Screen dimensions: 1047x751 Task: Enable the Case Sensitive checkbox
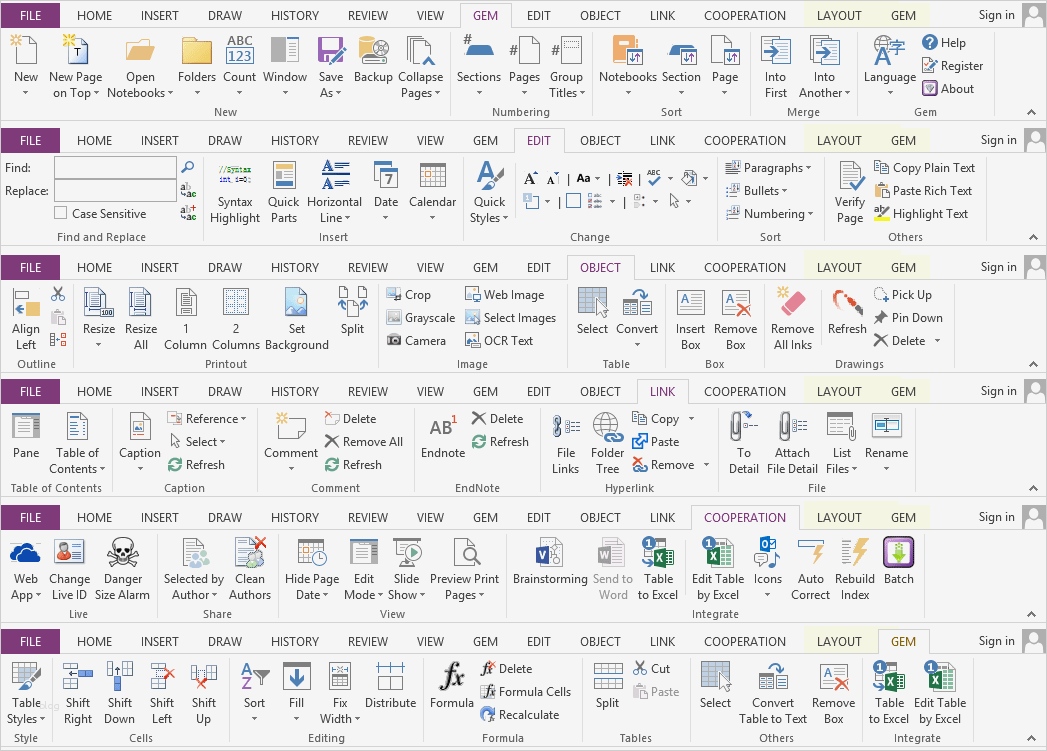tap(61, 213)
